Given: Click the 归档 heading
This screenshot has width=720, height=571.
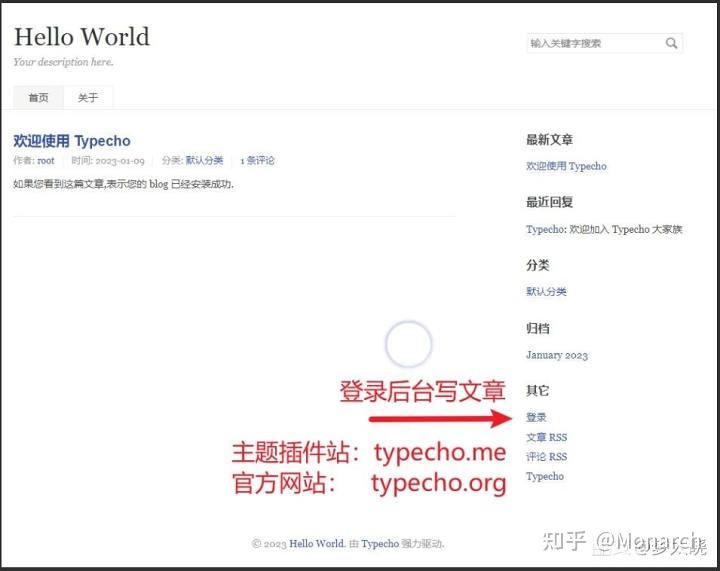Looking at the screenshot, I should point(538,328).
